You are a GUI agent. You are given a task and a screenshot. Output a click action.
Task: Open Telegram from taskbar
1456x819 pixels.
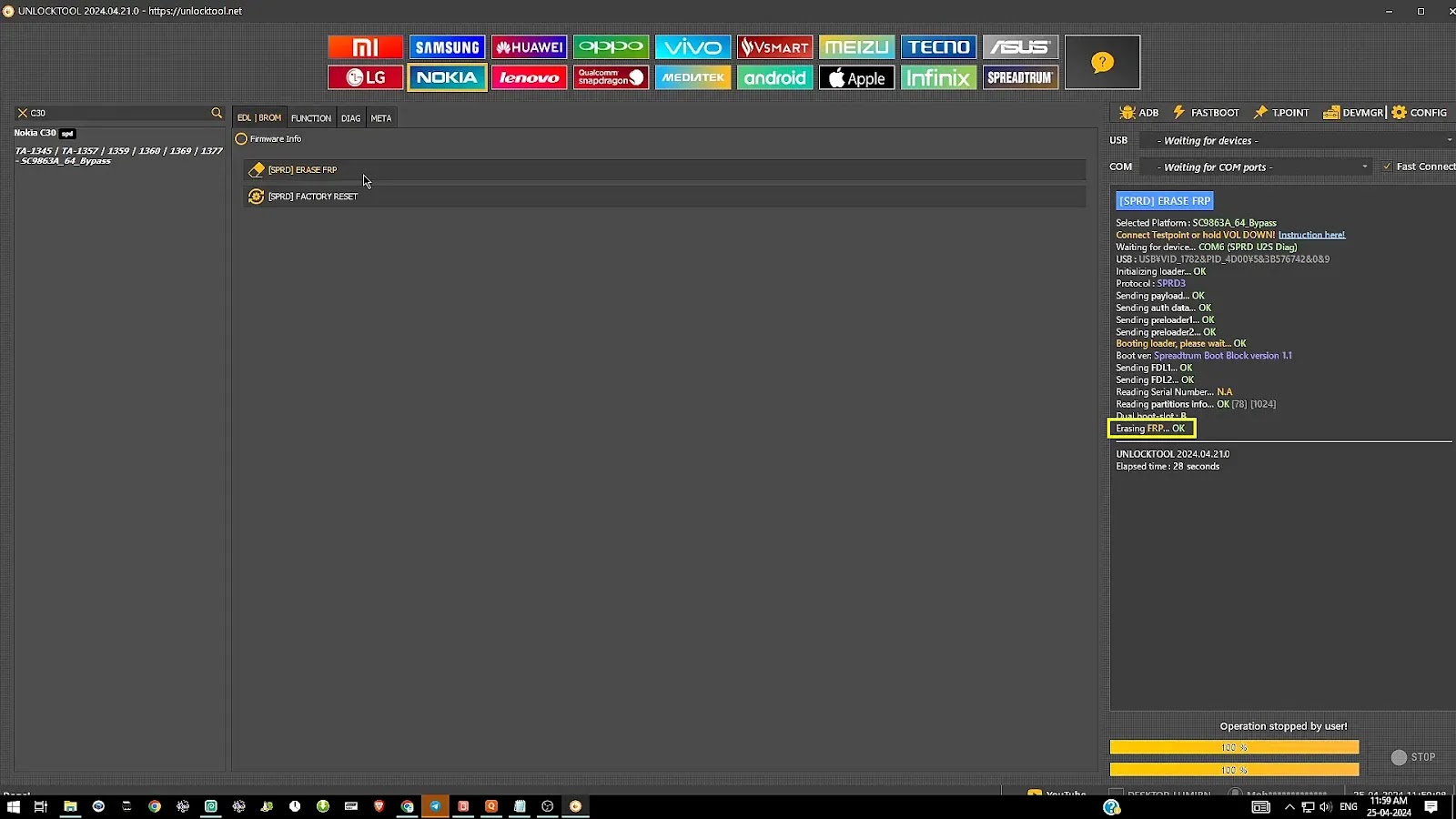tap(435, 806)
